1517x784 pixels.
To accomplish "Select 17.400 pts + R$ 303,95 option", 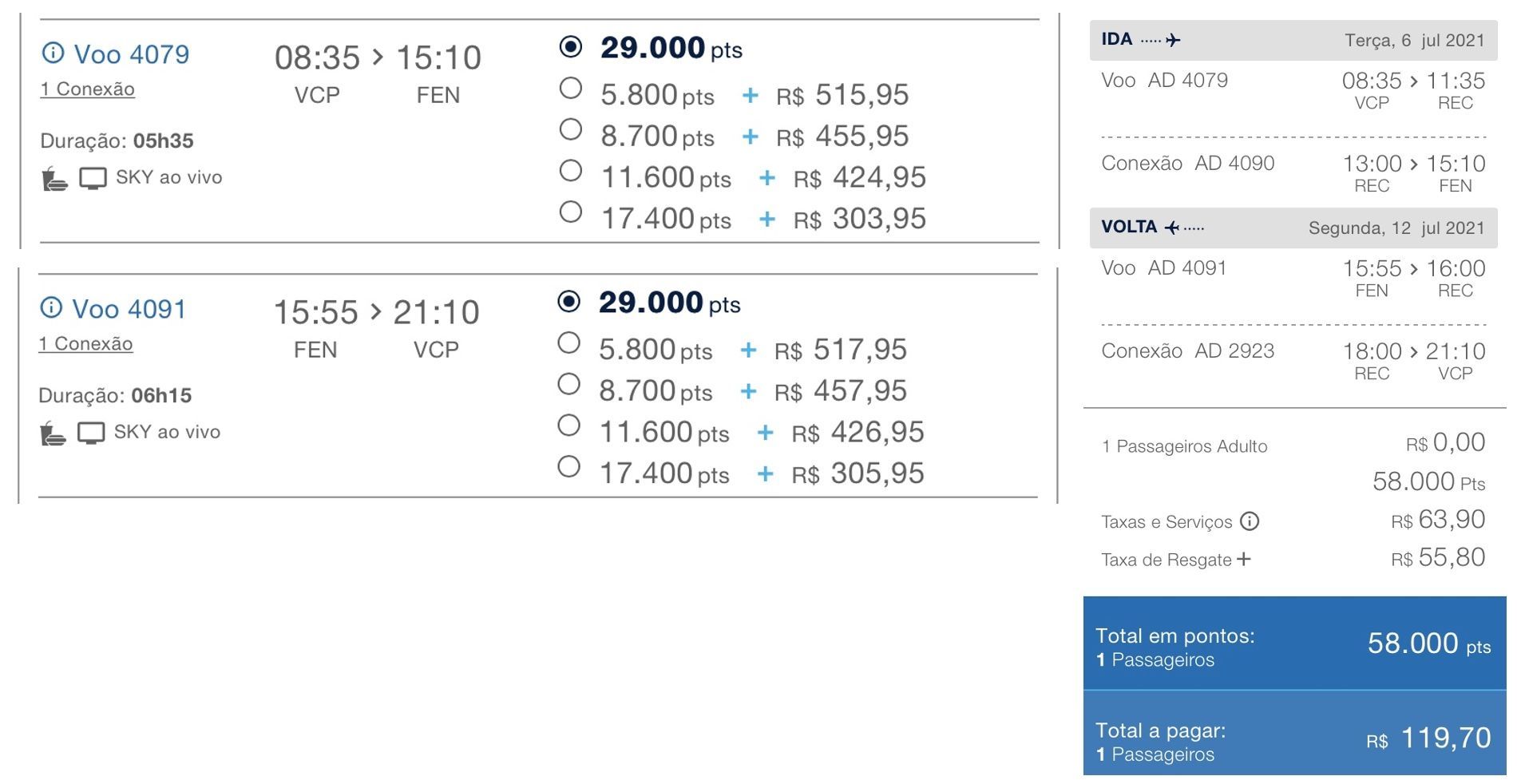I will pos(570,212).
